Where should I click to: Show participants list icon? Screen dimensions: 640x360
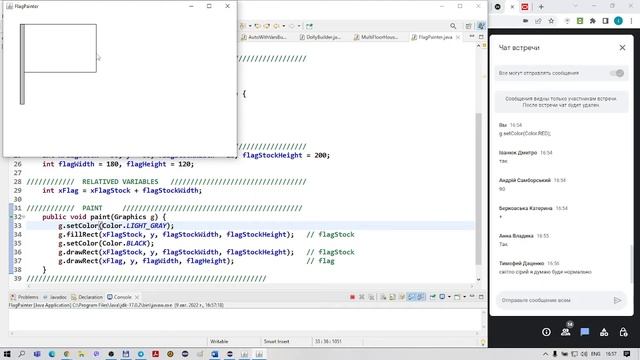(565, 332)
